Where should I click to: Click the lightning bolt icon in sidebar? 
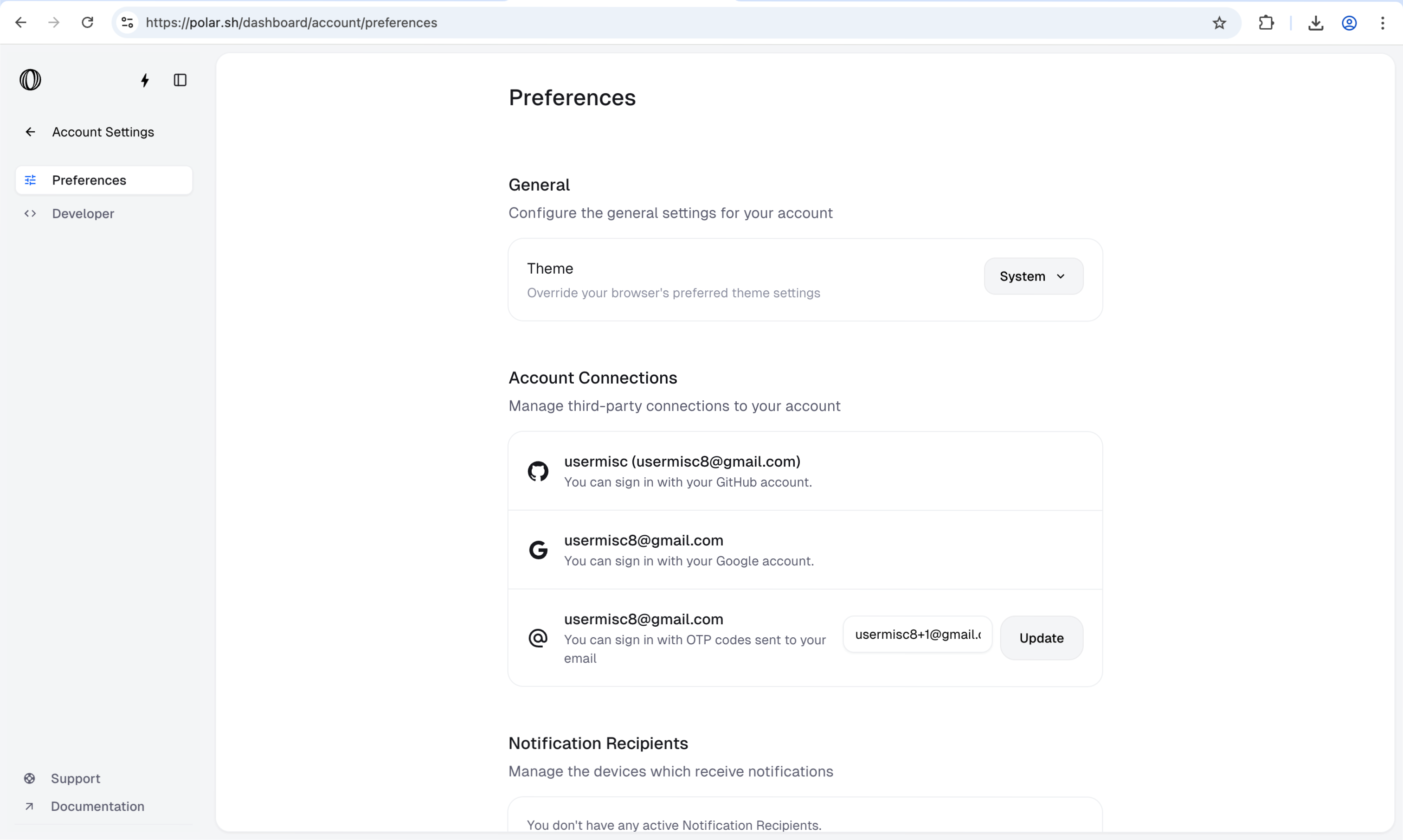pos(145,80)
